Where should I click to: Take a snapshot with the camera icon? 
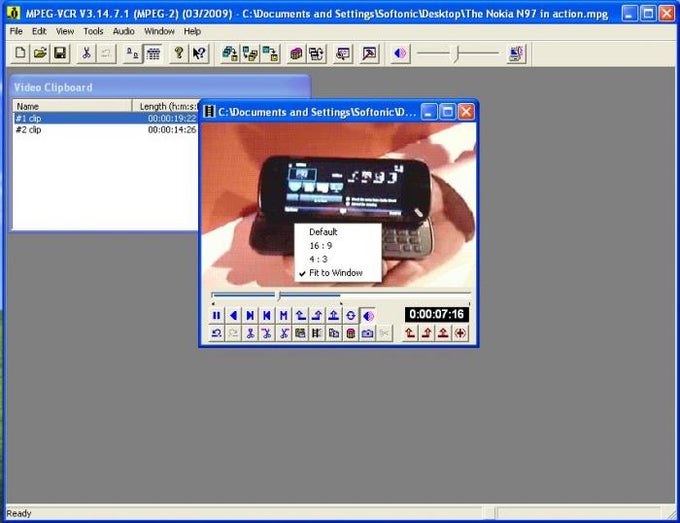367,333
